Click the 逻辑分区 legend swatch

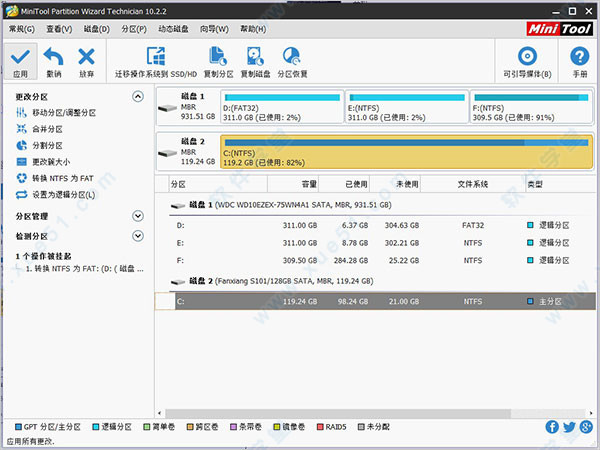click(96, 427)
